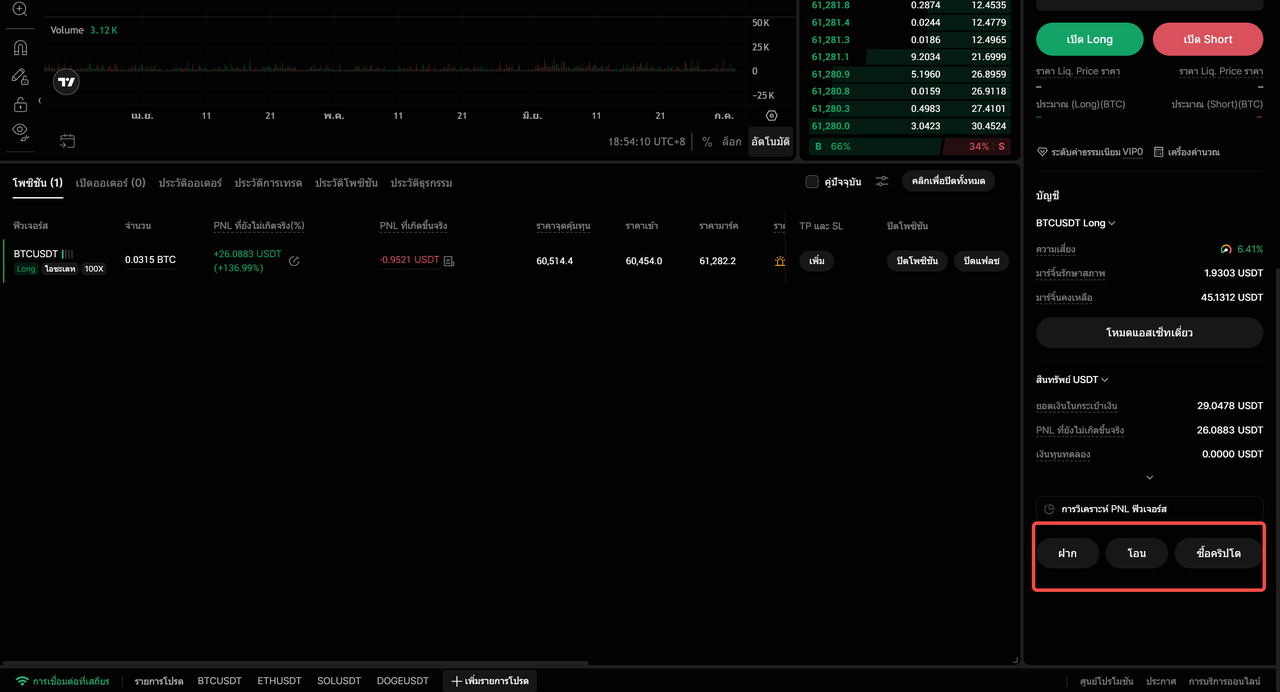Select the lock drawing tools pencil icon
The height and width of the screenshot is (692, 1280).
[20, 76]
